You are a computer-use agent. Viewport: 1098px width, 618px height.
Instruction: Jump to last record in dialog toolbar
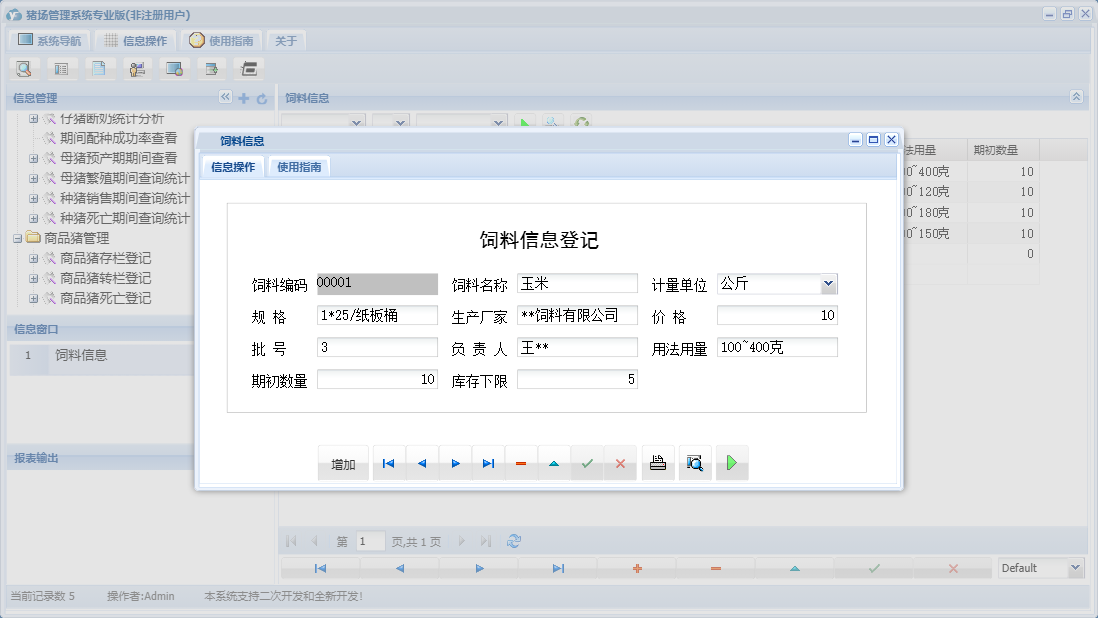pos(488,464)
